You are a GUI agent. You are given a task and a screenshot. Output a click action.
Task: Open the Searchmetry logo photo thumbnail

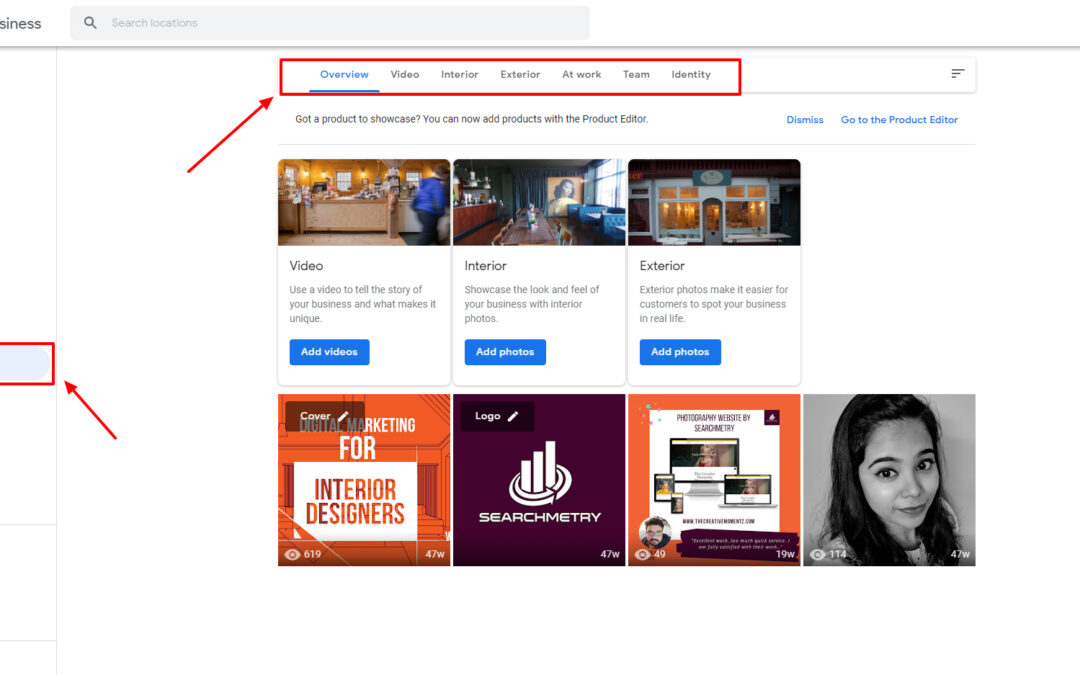click(540, 490)
